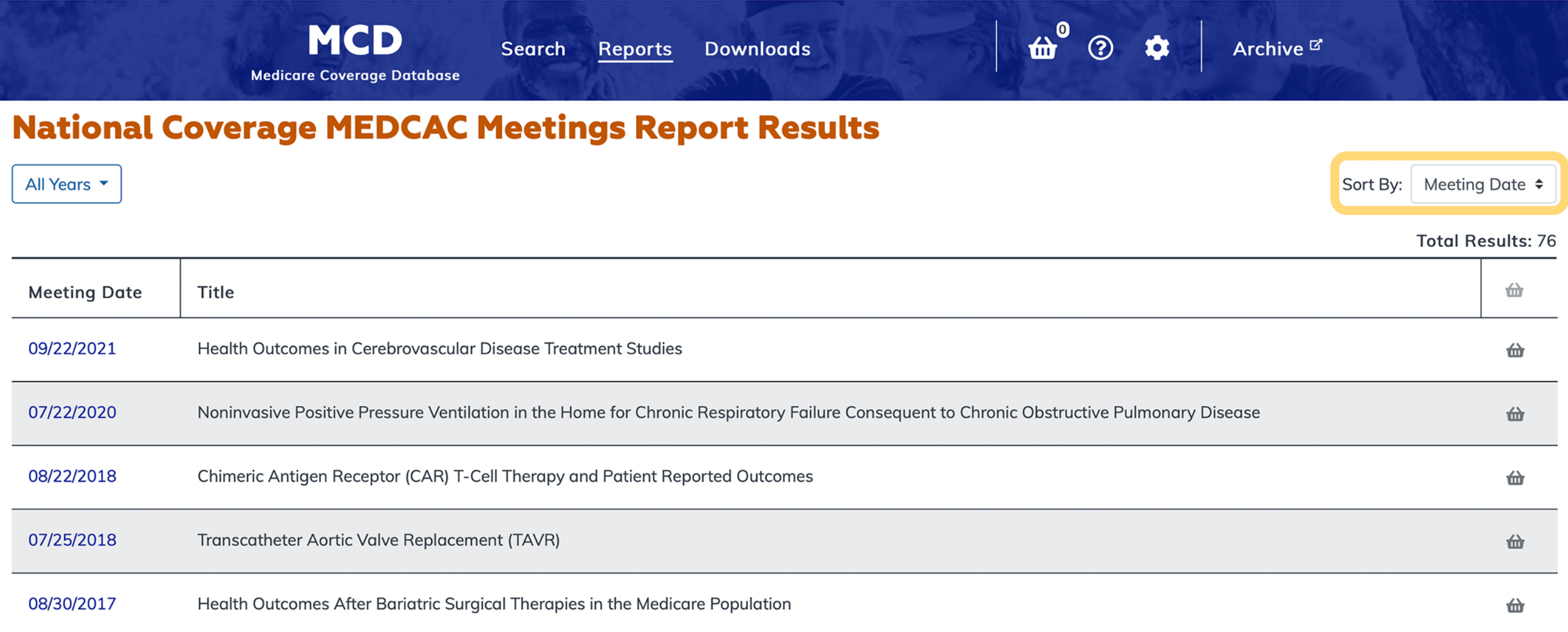Click the help question mark icon

click(1100, 47)
